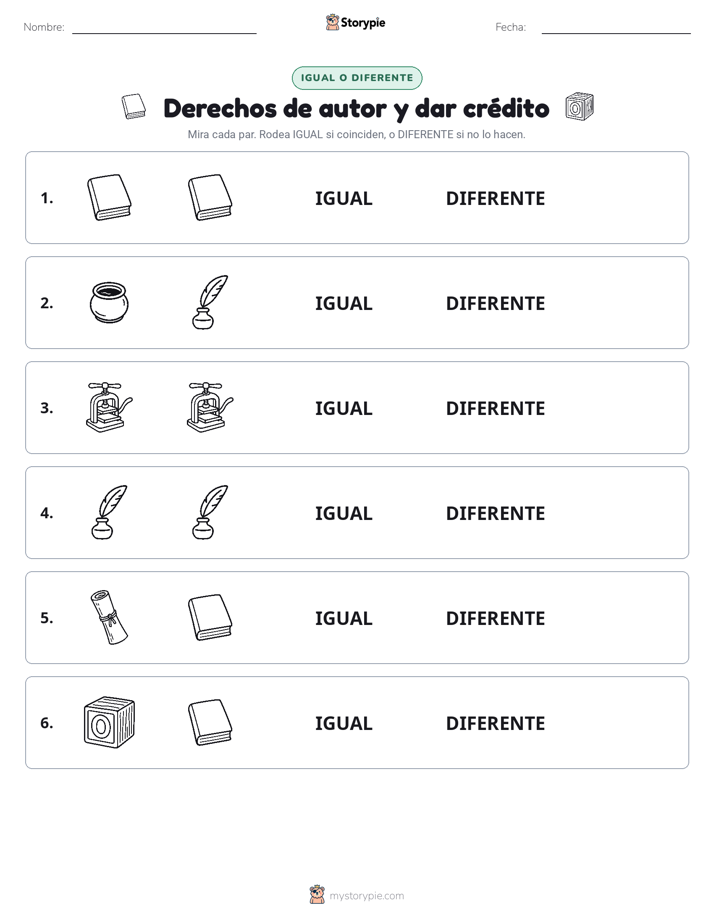Screen dimensions: 714x924
Task: Select IGUAL for row 1
Action: (x=343, y=199)
